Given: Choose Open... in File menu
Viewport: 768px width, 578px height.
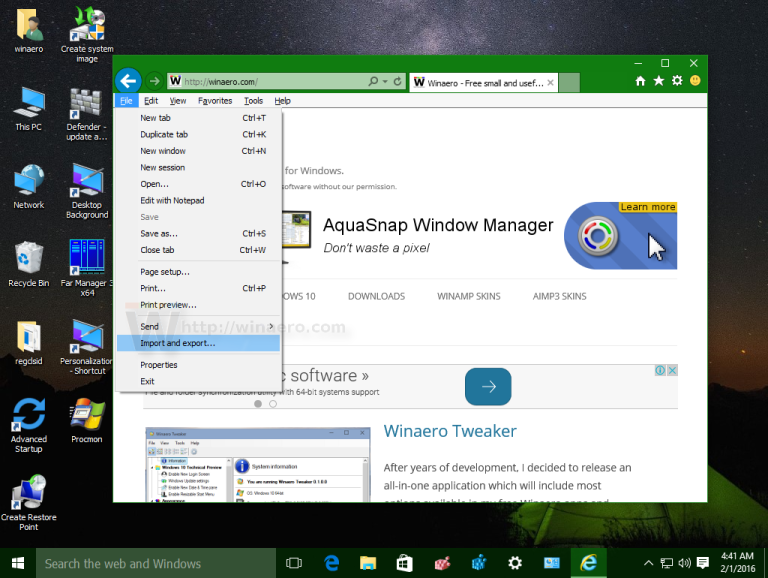Looking at the screenshot, I should 198,184.
